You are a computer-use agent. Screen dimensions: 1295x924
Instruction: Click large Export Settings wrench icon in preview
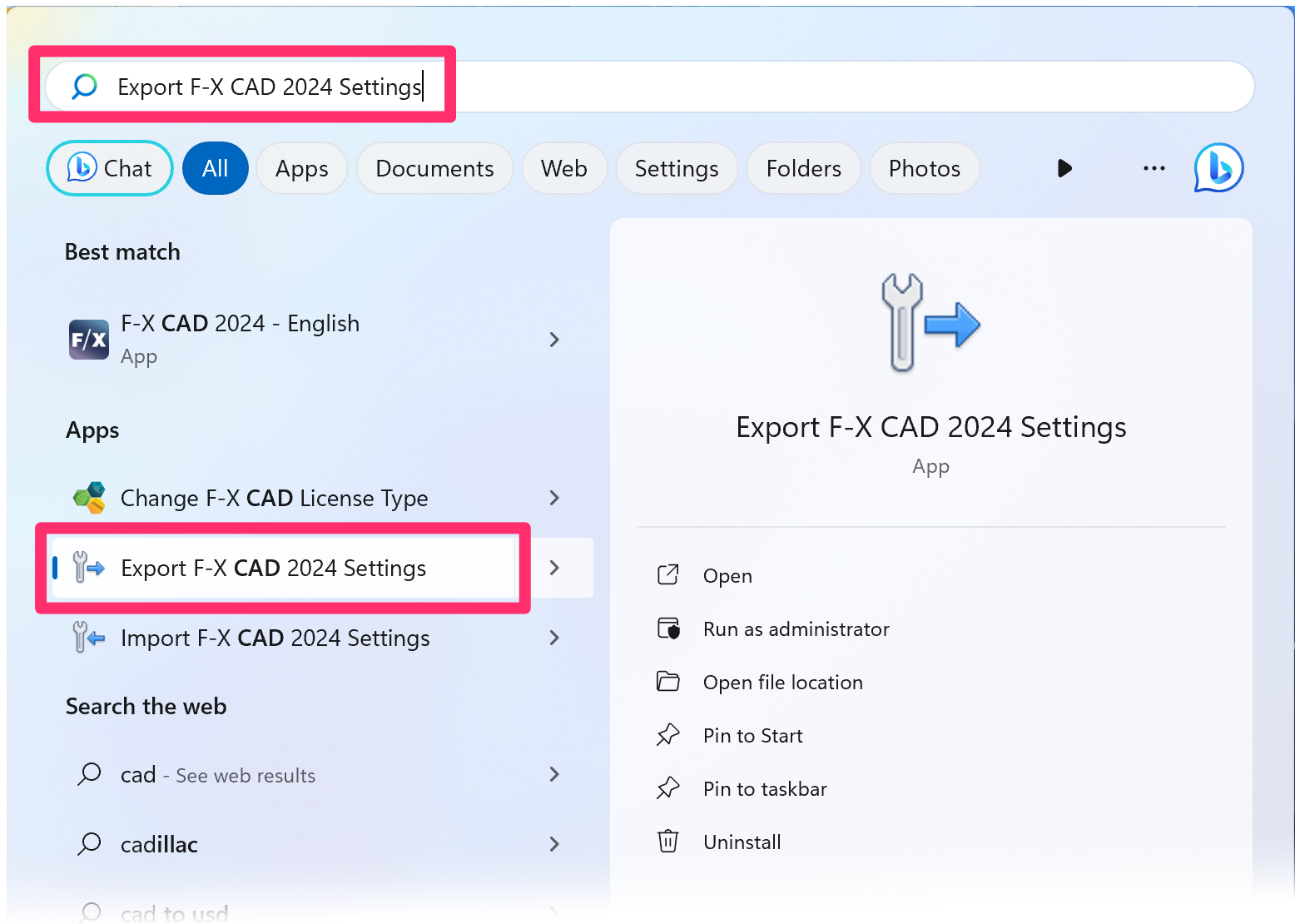930,322
